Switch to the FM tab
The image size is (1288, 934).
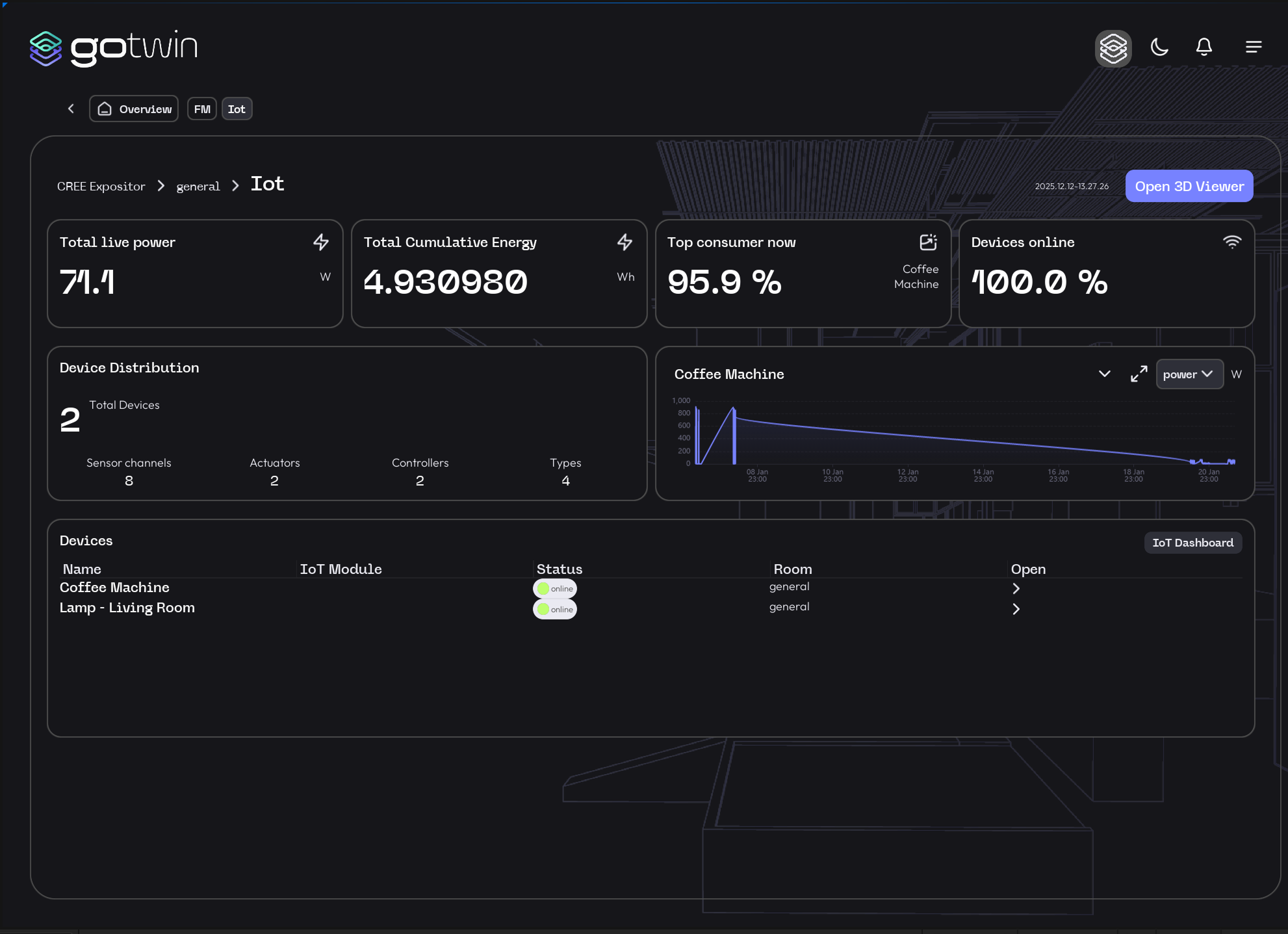202,109
